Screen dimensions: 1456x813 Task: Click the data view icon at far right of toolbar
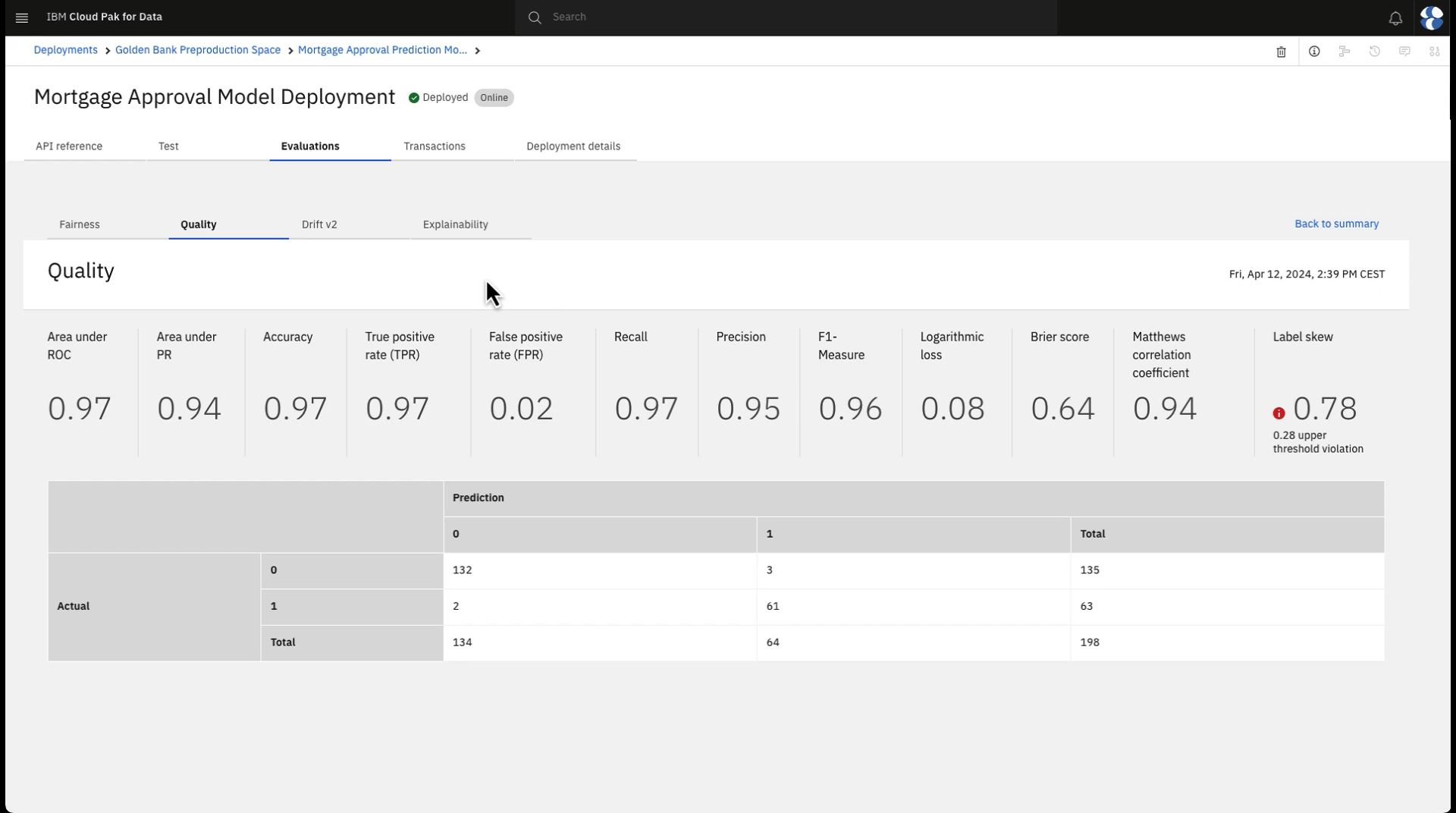(1434, 52)
